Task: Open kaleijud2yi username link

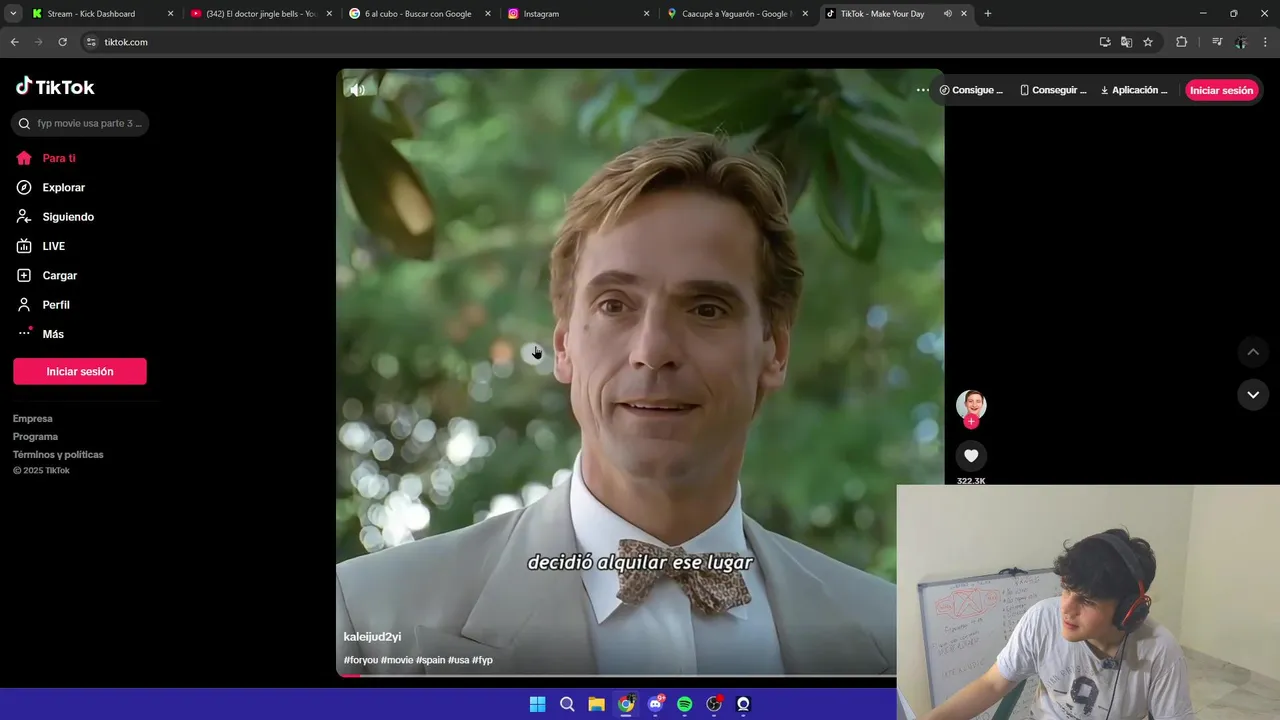Action: click(x=372, y=637)
